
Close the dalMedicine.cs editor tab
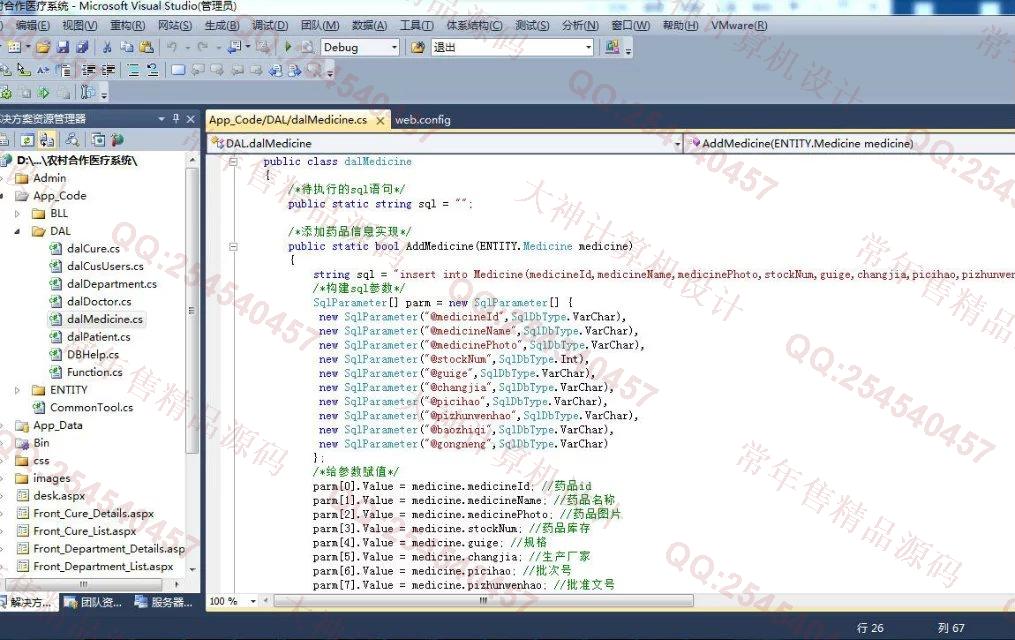click(381, 120)
